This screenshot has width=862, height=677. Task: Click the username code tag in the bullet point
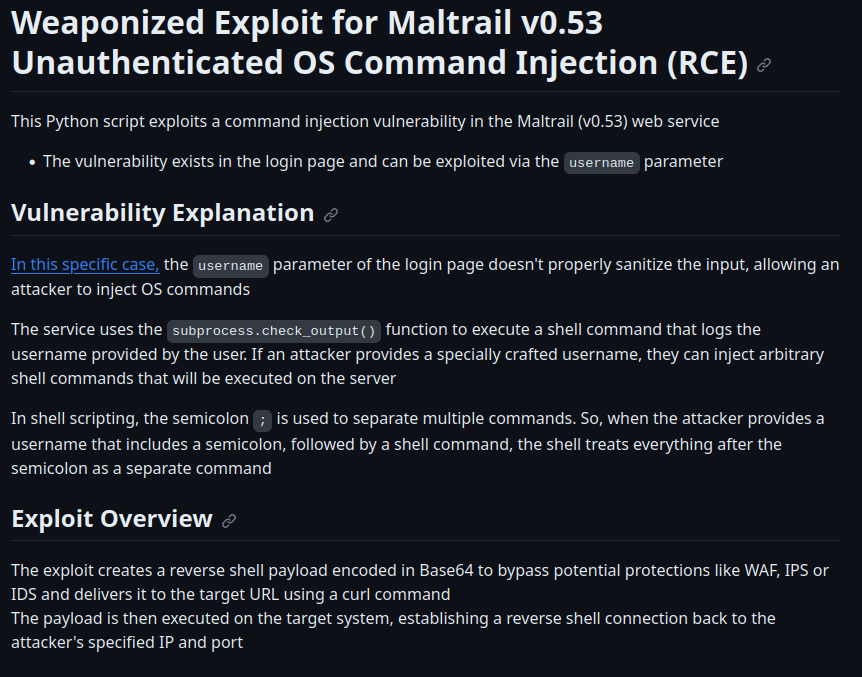pyautogui.click(x=601, y=162)
